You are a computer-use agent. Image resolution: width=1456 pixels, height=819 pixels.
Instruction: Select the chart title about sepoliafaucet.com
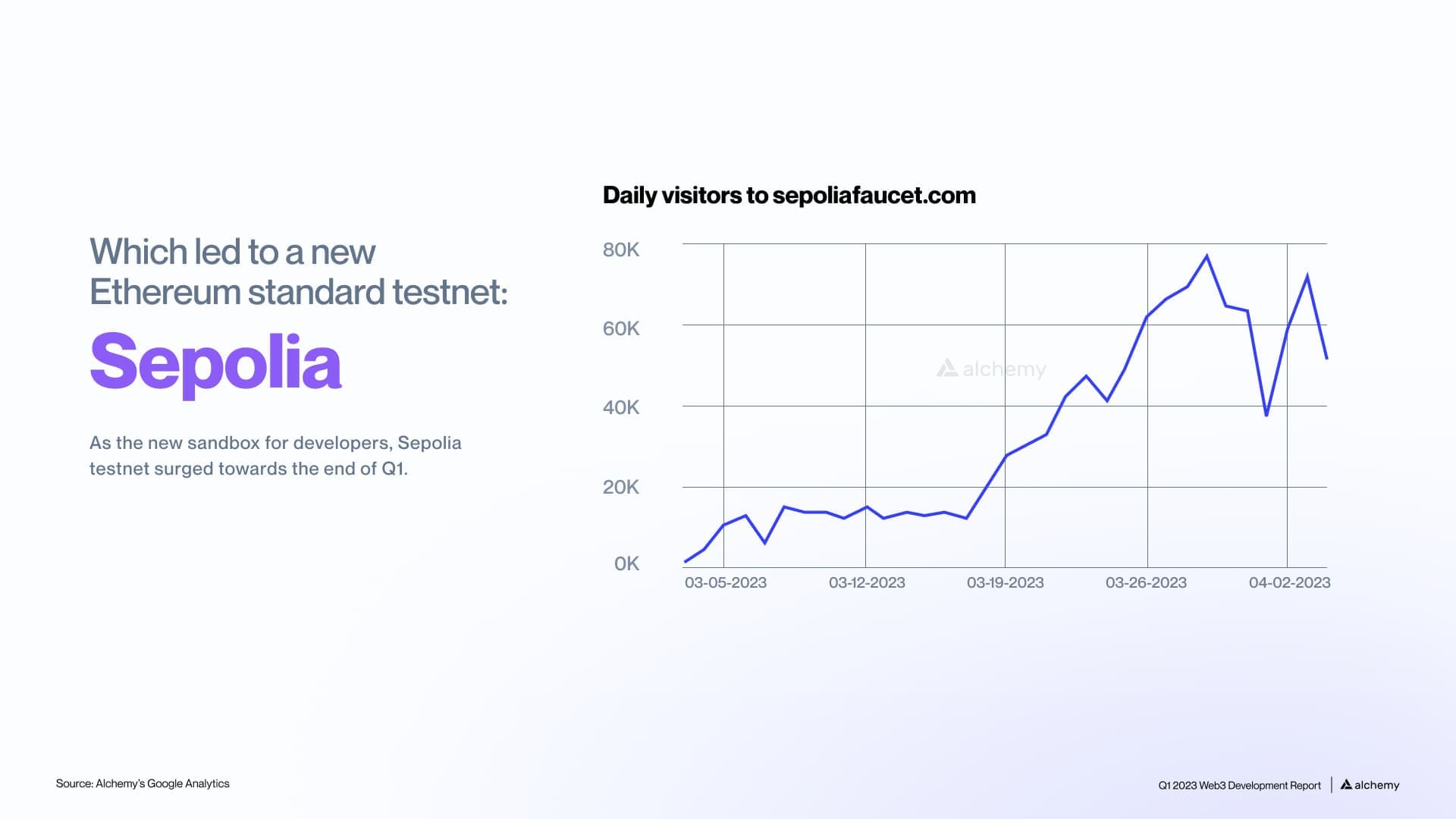789,196
